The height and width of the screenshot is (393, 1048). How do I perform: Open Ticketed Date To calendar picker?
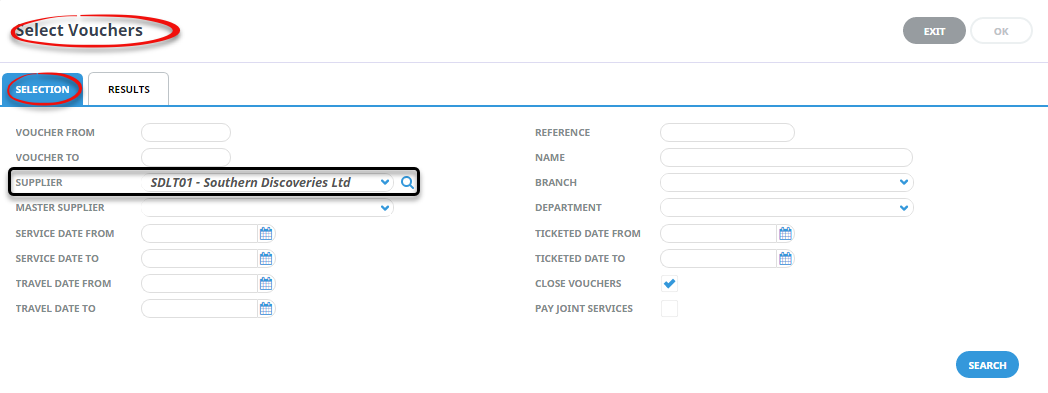point(785,259)
